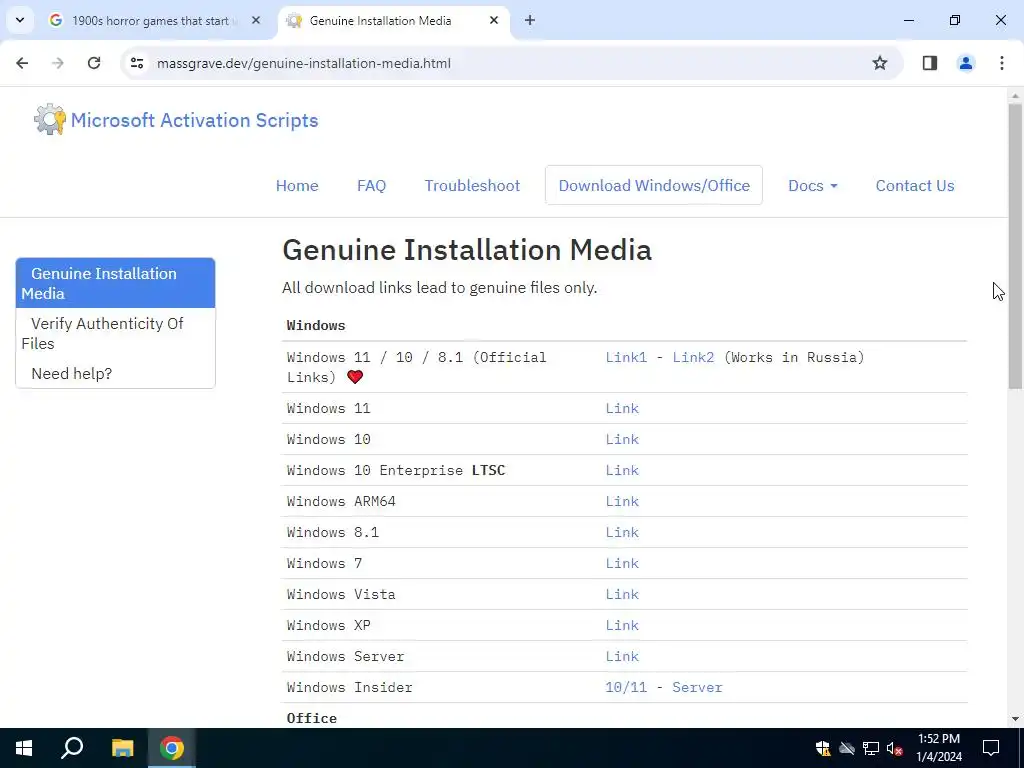Open network status tray icon
This screenshot has height=768, width=1024.
point(871,748)
